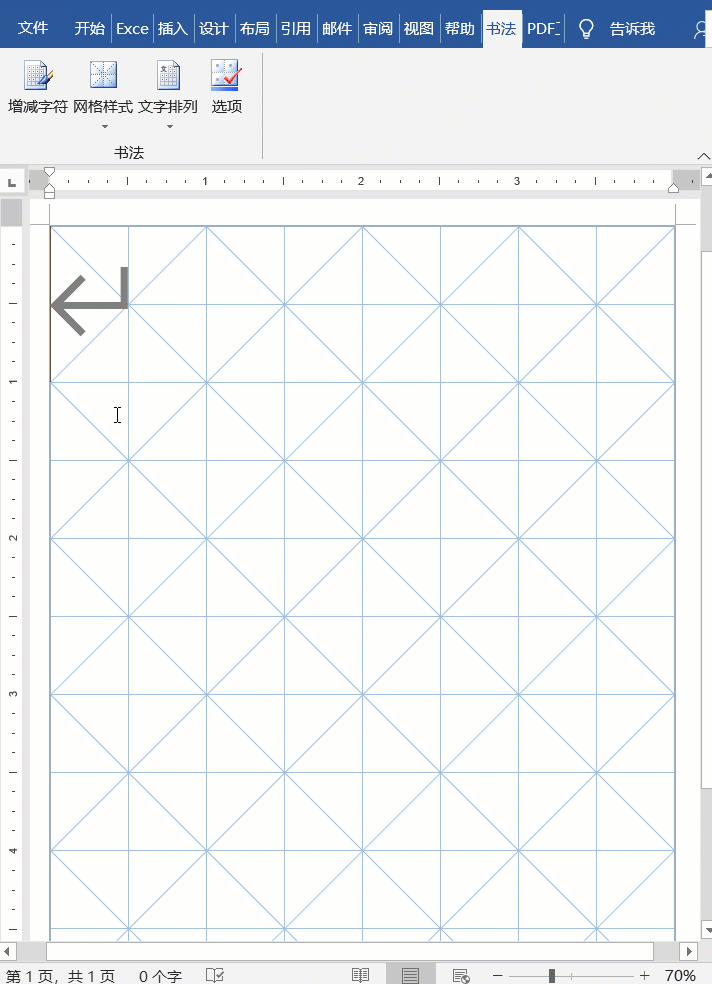Viewport: 712px width, 984px height.
Task: Switch to Print Layout view
Action: (x=410, y=975)
